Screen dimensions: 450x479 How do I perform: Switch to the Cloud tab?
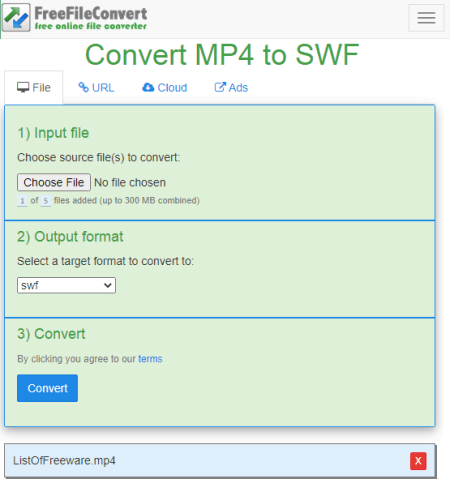(x=165, y=88)
